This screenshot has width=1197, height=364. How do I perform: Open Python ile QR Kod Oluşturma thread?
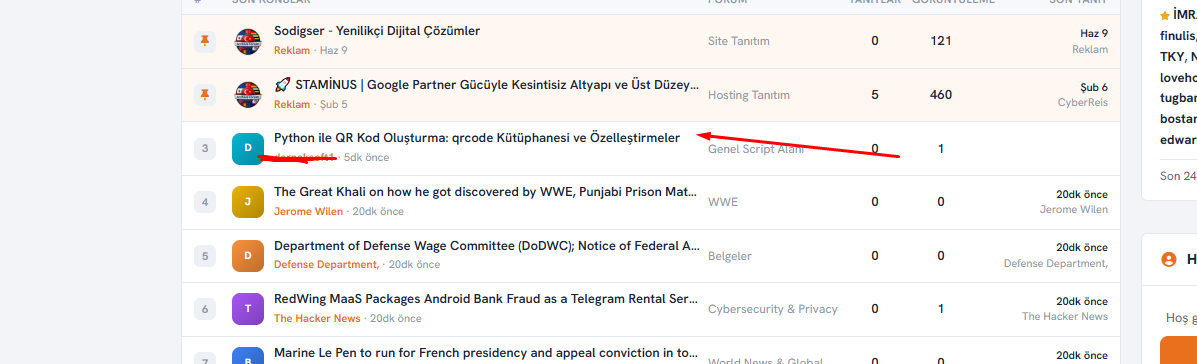(x=476, y=138)
